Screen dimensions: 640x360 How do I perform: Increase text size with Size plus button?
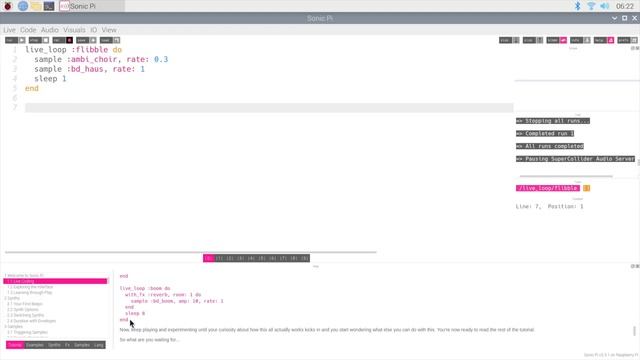tap(533, 40)
